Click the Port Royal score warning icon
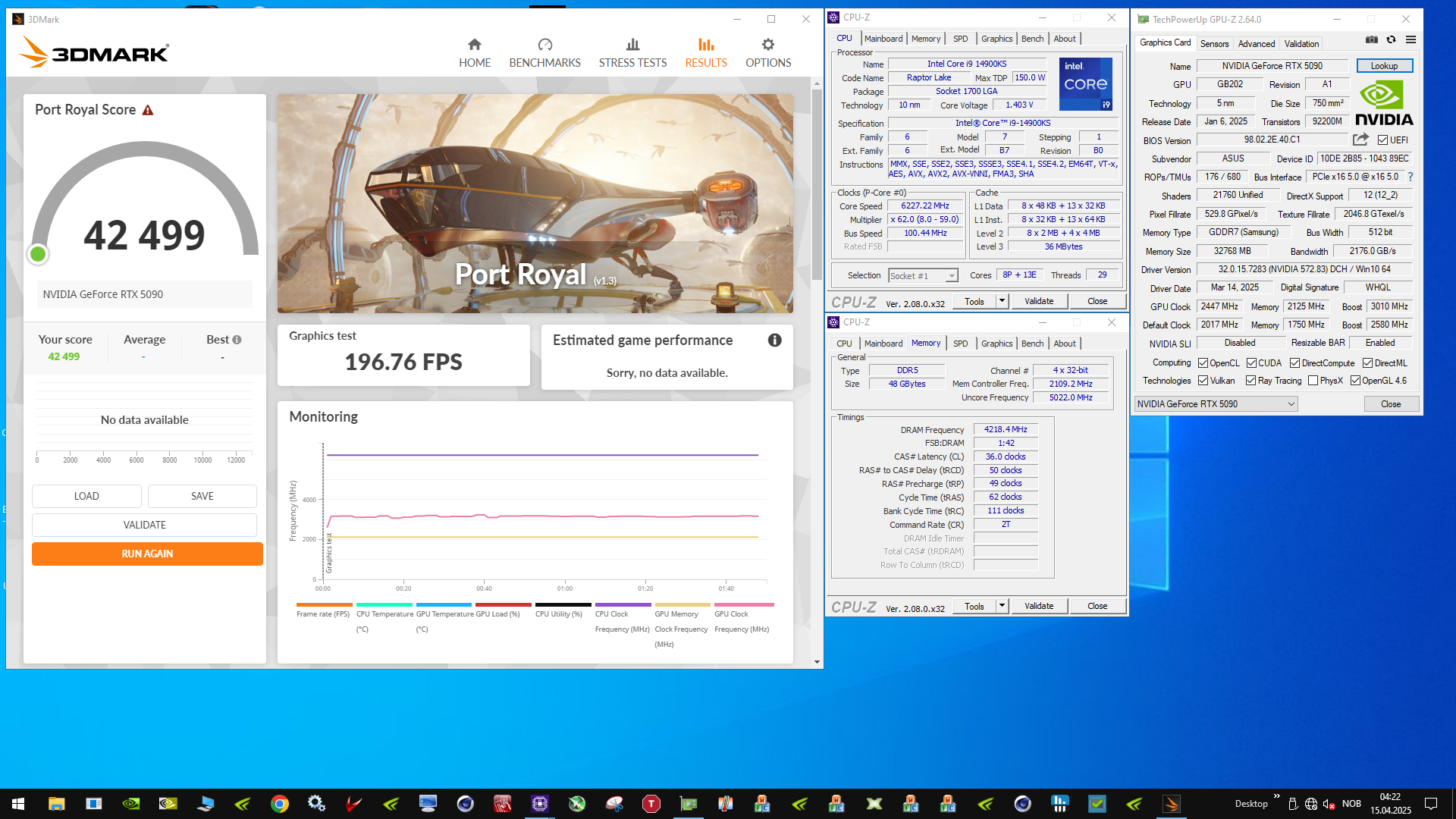 tap(148, 110)
